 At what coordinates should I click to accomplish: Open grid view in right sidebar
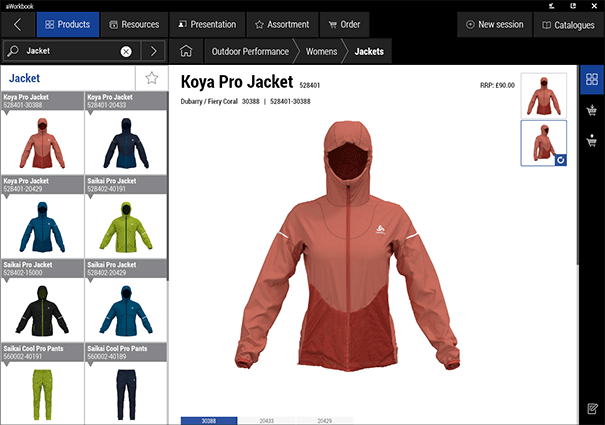point(592,79)
